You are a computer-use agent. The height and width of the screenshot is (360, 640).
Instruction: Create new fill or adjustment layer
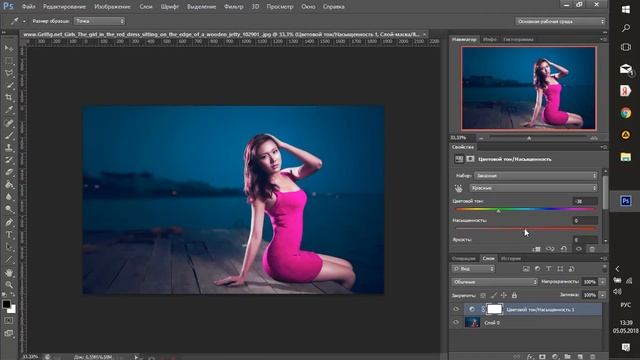click(555, 356)
